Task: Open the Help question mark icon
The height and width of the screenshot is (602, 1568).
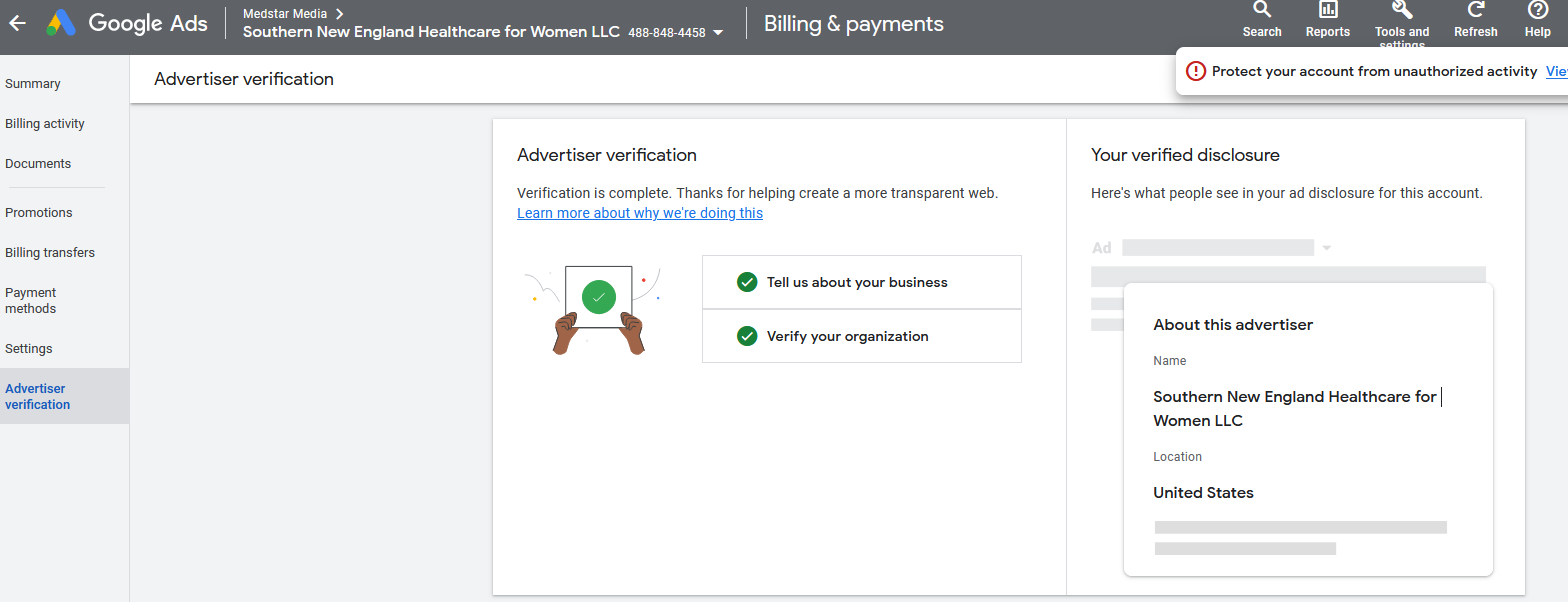Action: pos(1538,10)
